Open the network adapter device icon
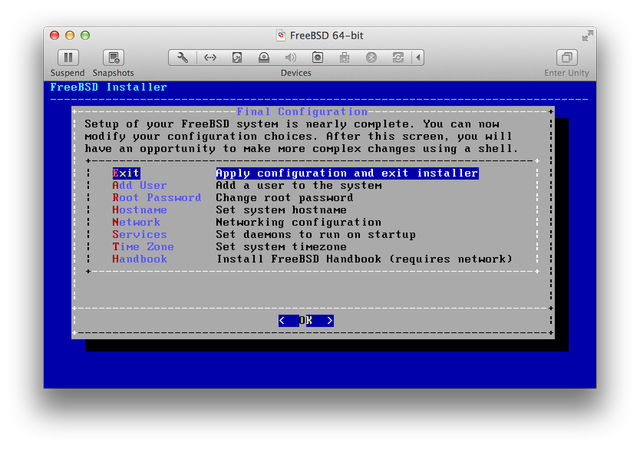 pyautogui.click(x=210, y=58)
